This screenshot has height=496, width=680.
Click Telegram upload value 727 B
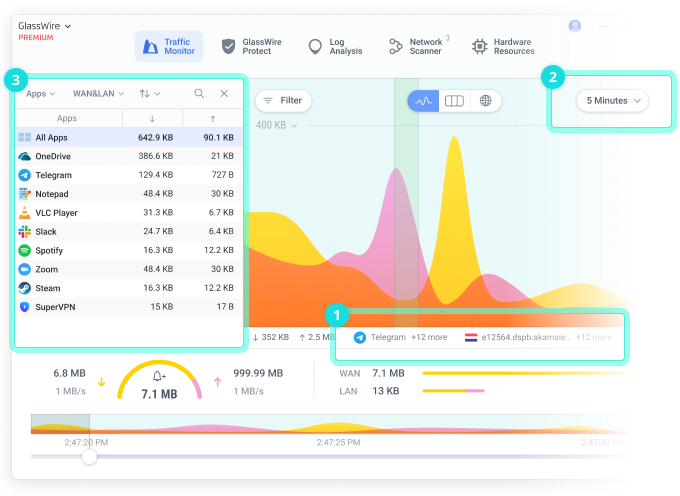(222, 175)
